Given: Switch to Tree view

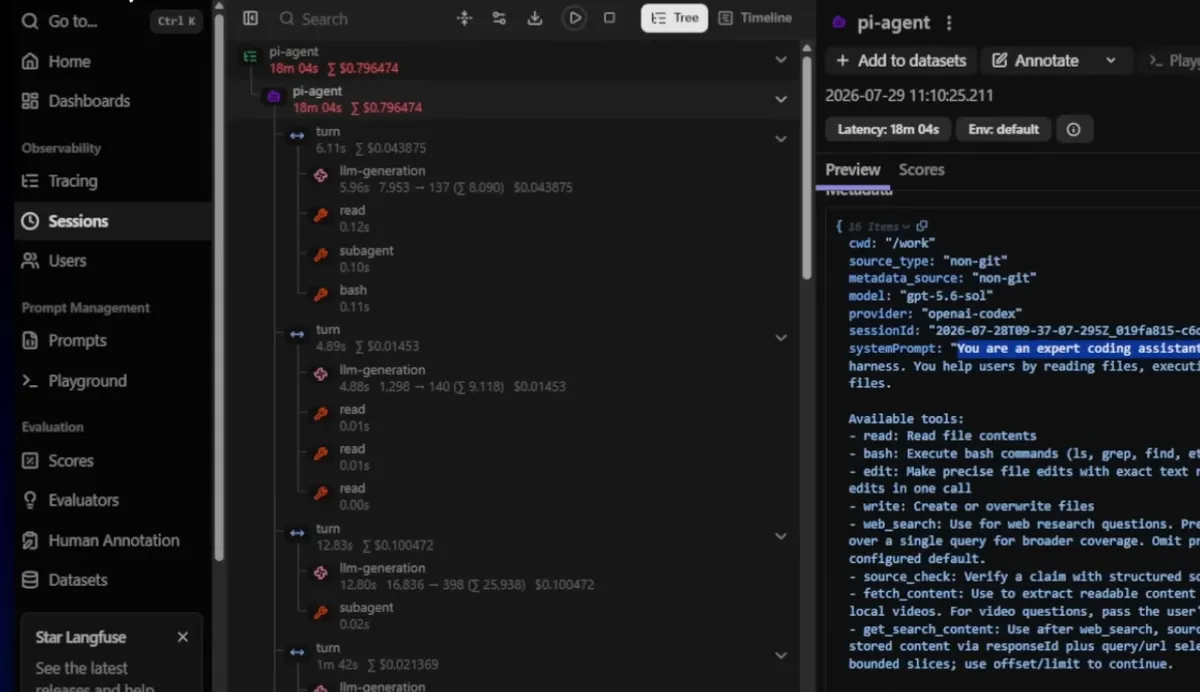Looking at the screenshot, I should tap(674, 18).
